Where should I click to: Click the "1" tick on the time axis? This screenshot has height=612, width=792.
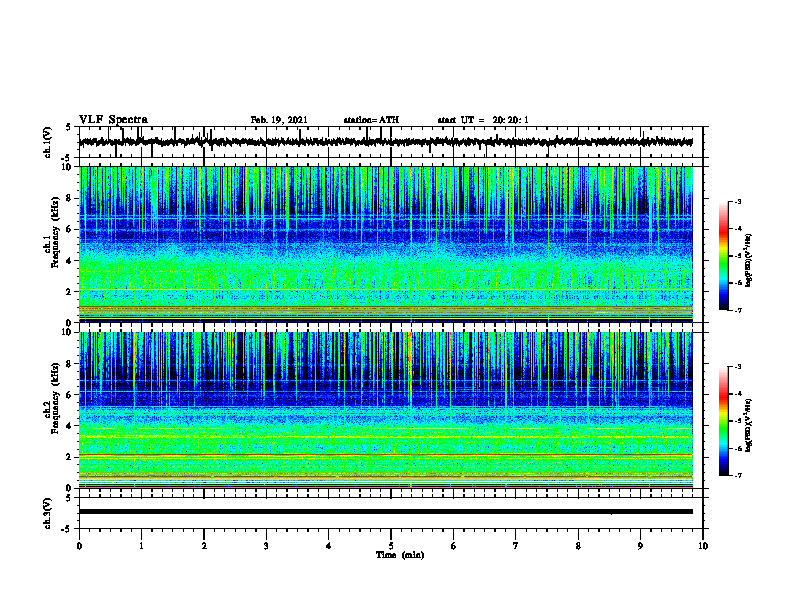[x=141, y=546]
